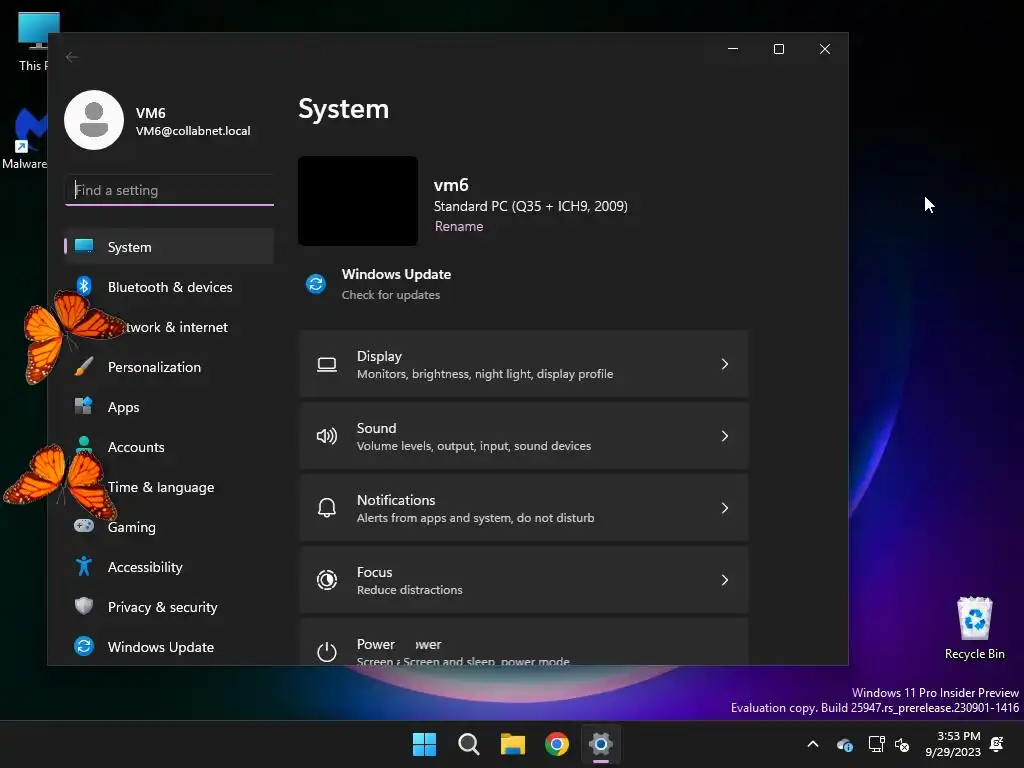1024x768 pixels.
Task: Click the muted volume tray icon
Action: coord(903,744)
